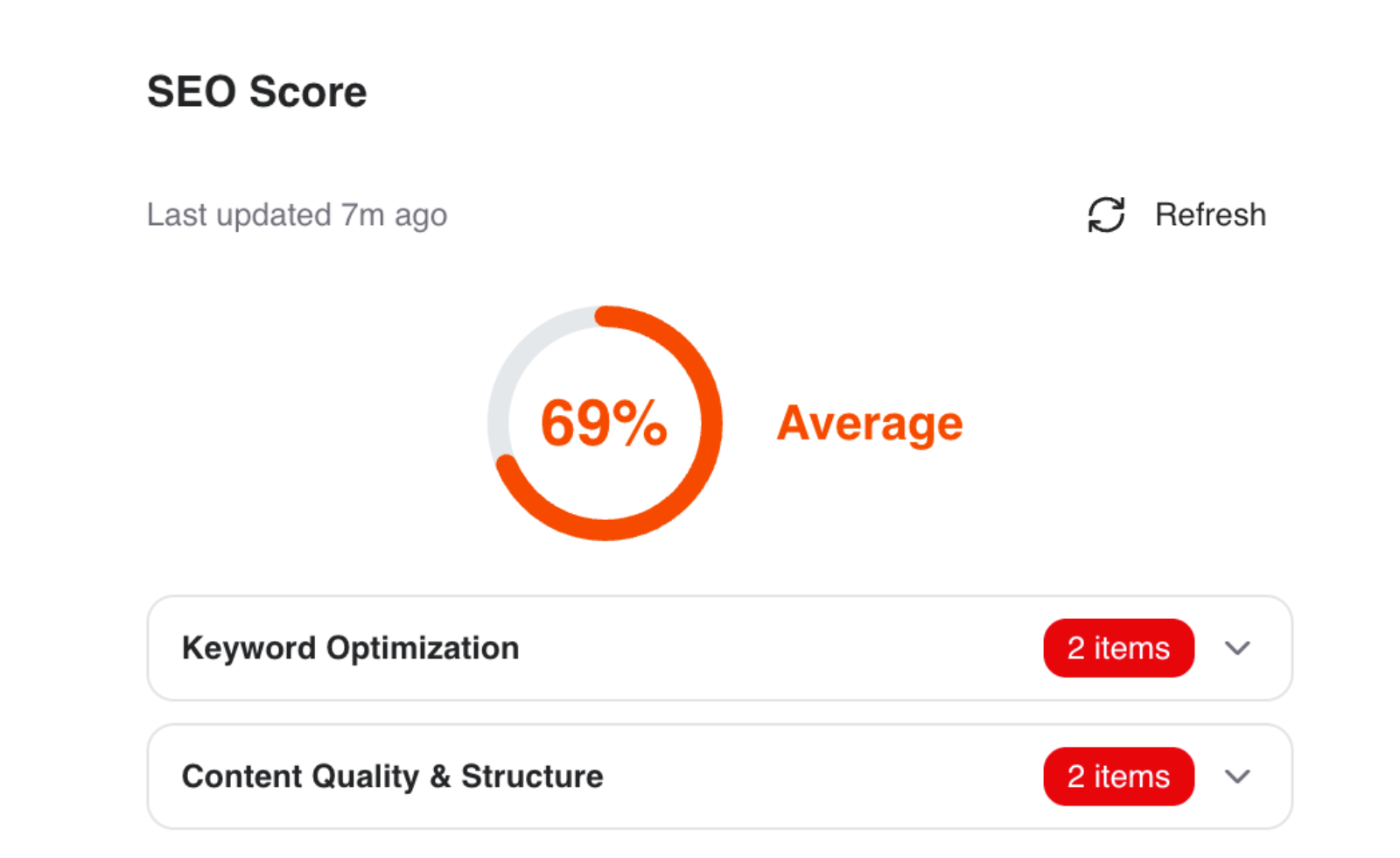Select the orange Average rating label

870,424
